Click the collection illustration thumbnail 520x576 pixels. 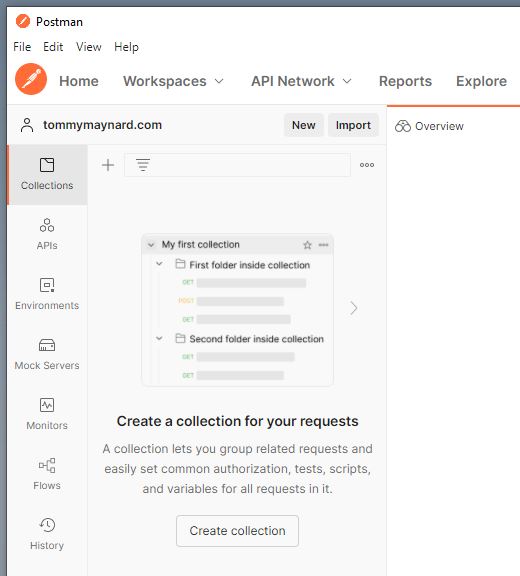238,310
